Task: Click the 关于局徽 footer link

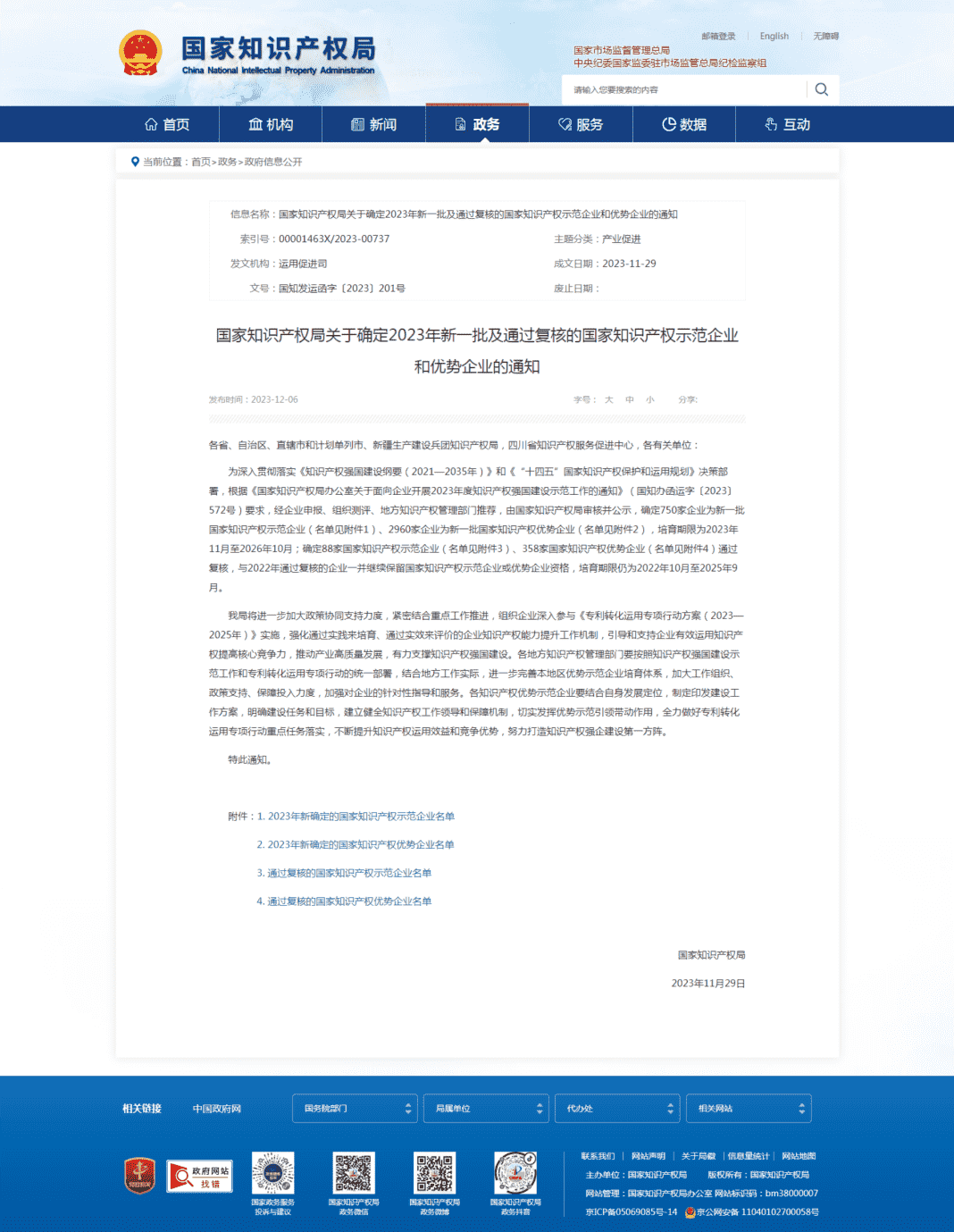Action: [699, 1156]
